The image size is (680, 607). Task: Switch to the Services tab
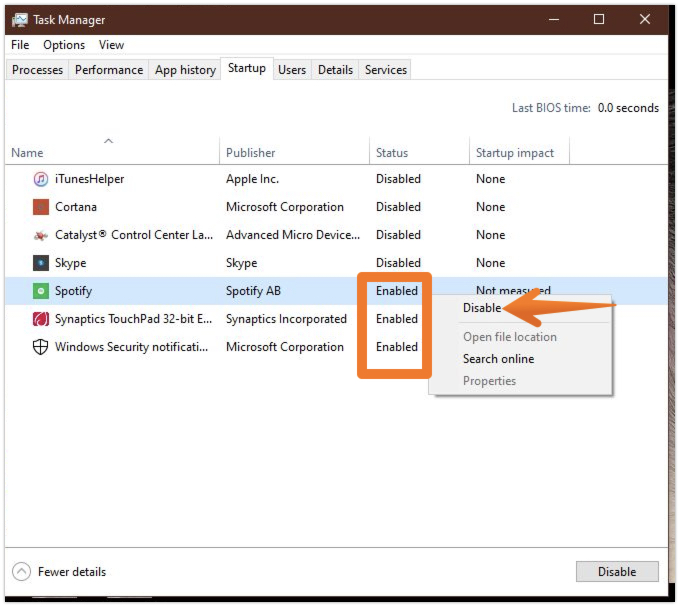[x=385, y=70]
